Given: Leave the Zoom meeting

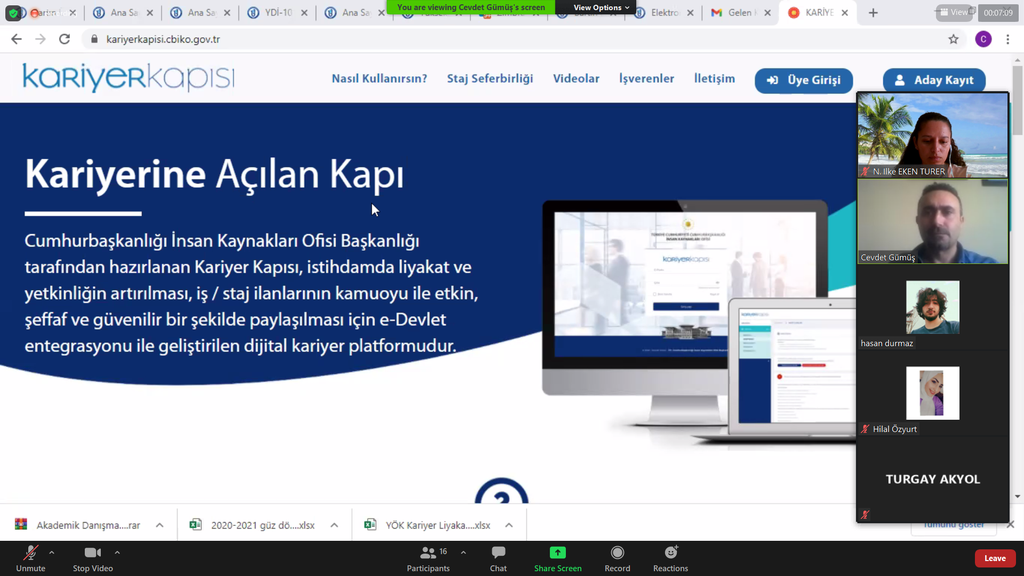Looking at the screenshot, I should (995, 558).
